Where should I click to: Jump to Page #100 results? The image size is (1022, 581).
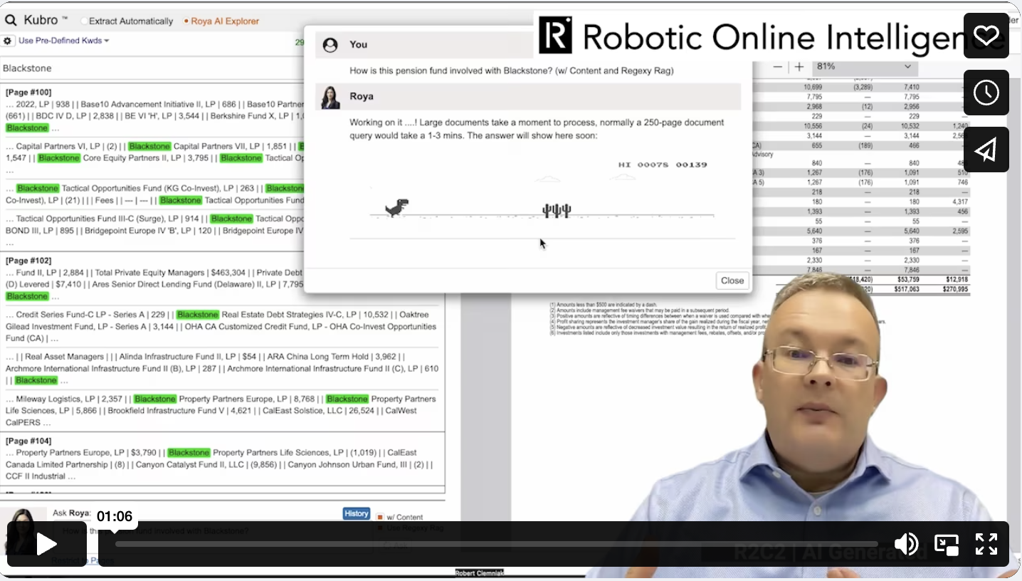pyautogui.click(x=29, y=93)
